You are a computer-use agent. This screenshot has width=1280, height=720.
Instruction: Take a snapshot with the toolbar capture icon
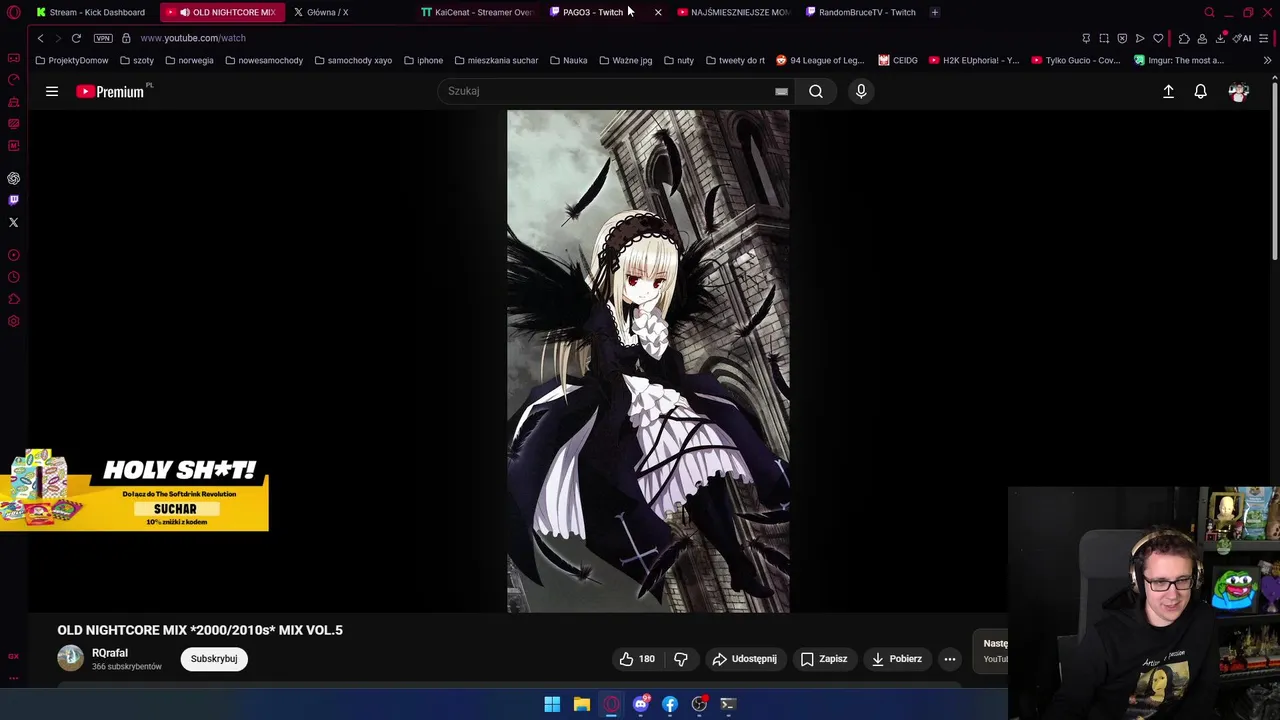[1104, 38]
